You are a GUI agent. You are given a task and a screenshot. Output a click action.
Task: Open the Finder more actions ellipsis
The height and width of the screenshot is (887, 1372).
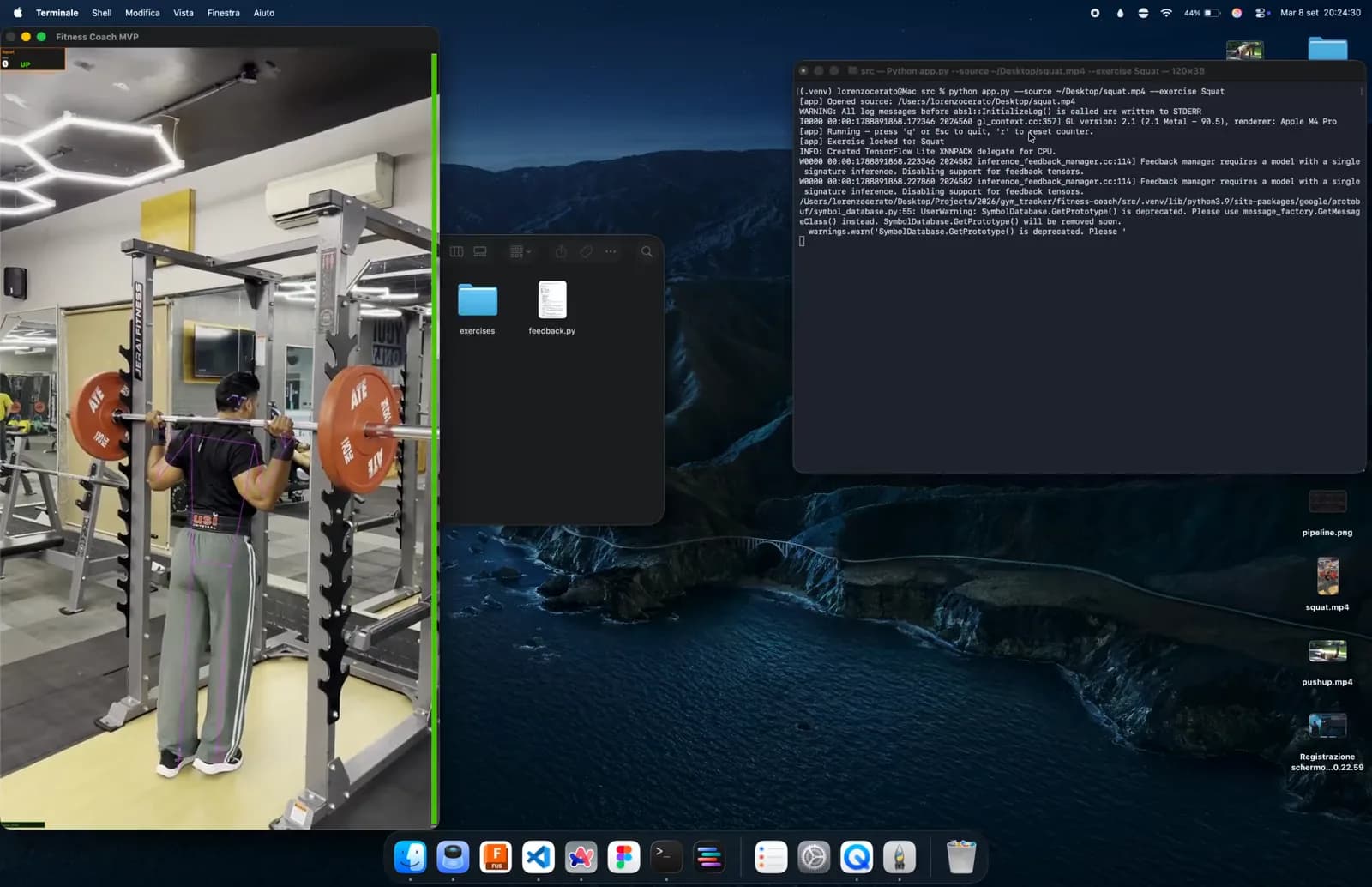(x=611, y=251)
